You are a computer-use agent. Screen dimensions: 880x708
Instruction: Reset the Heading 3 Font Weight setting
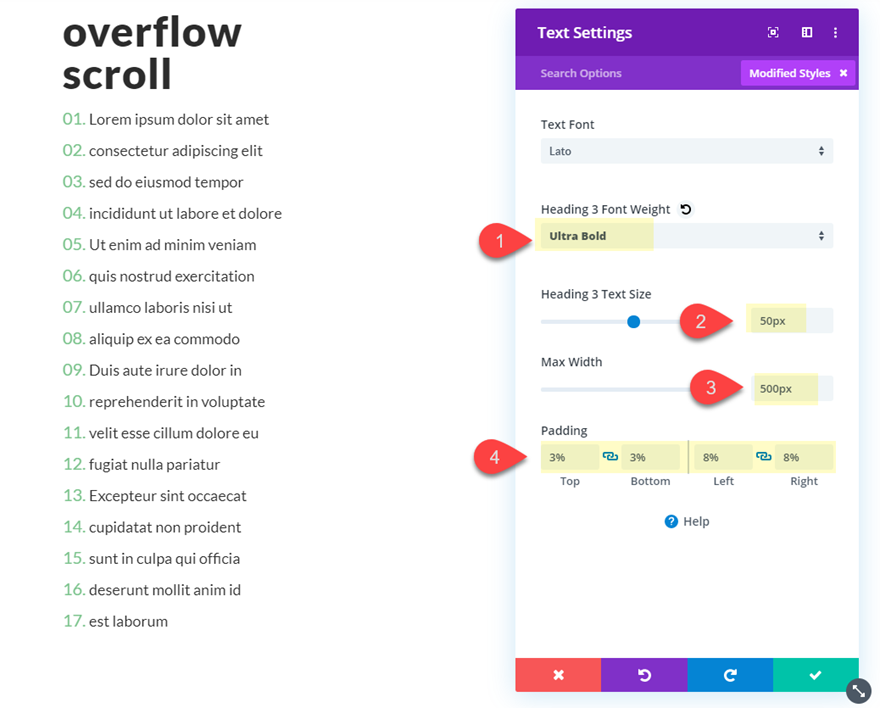point(686,209)
